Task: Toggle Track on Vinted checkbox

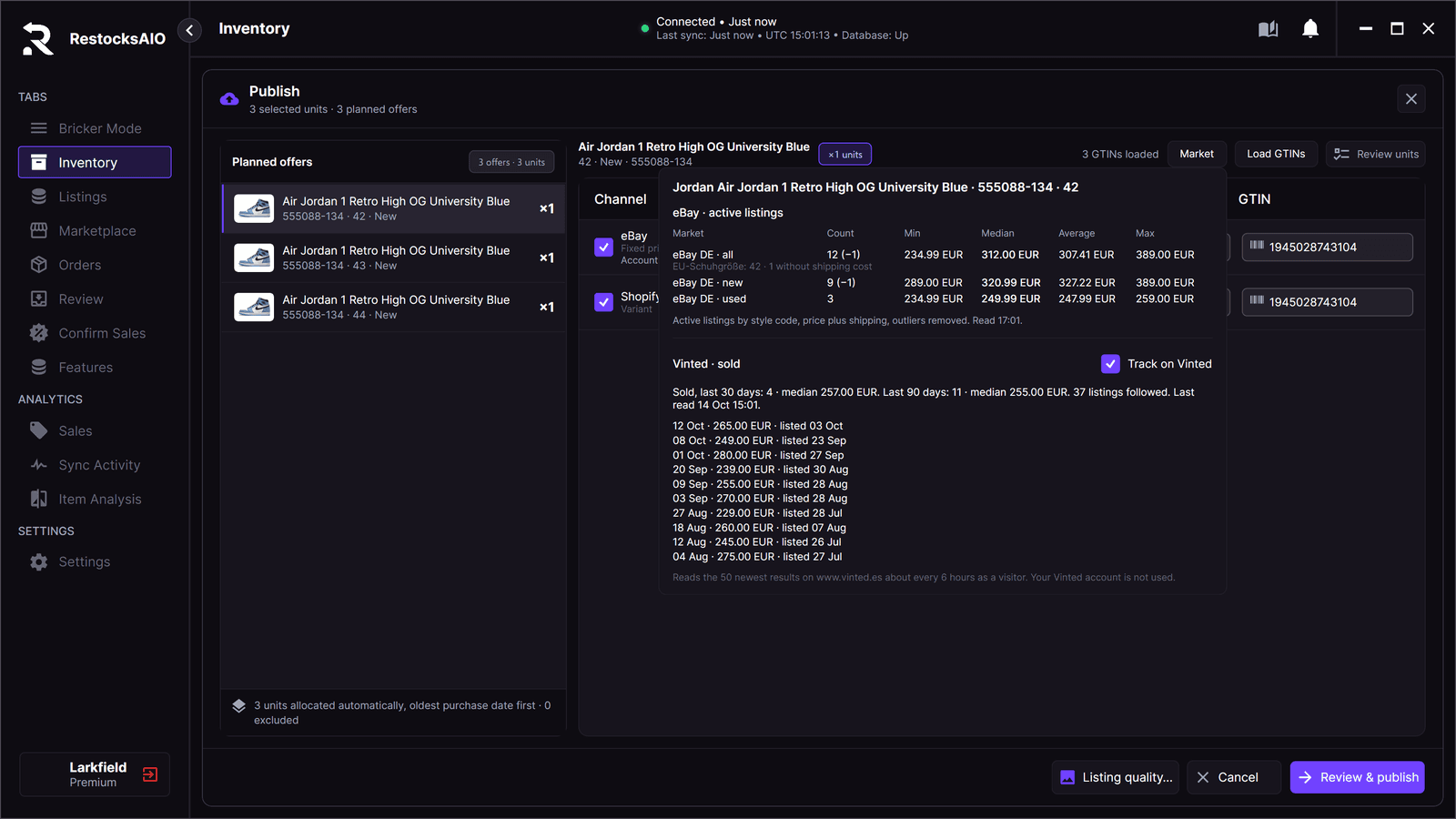Action: click(x=1110, y=364)
